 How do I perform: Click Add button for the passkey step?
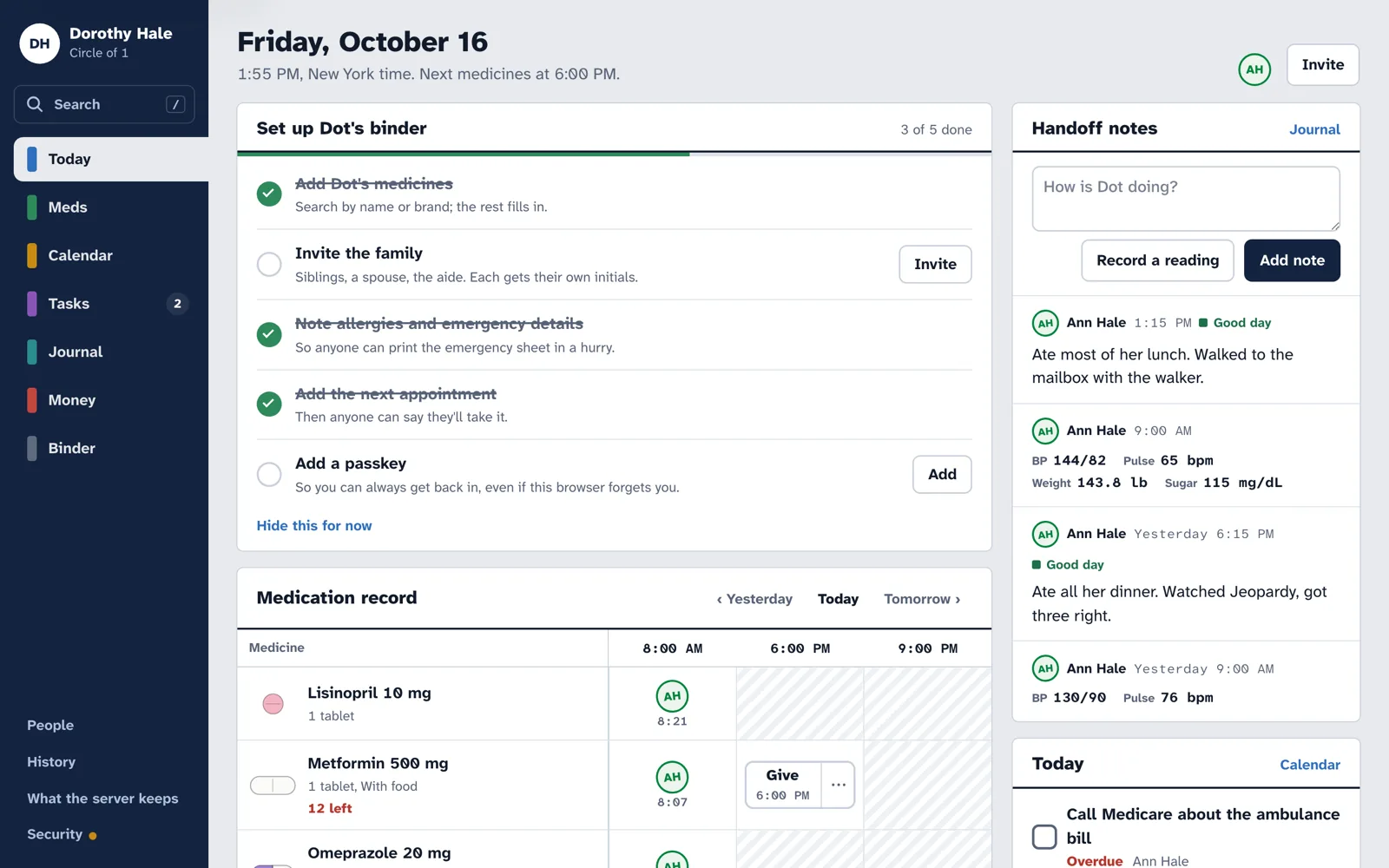pyautogui.click(x=942, y=474)
